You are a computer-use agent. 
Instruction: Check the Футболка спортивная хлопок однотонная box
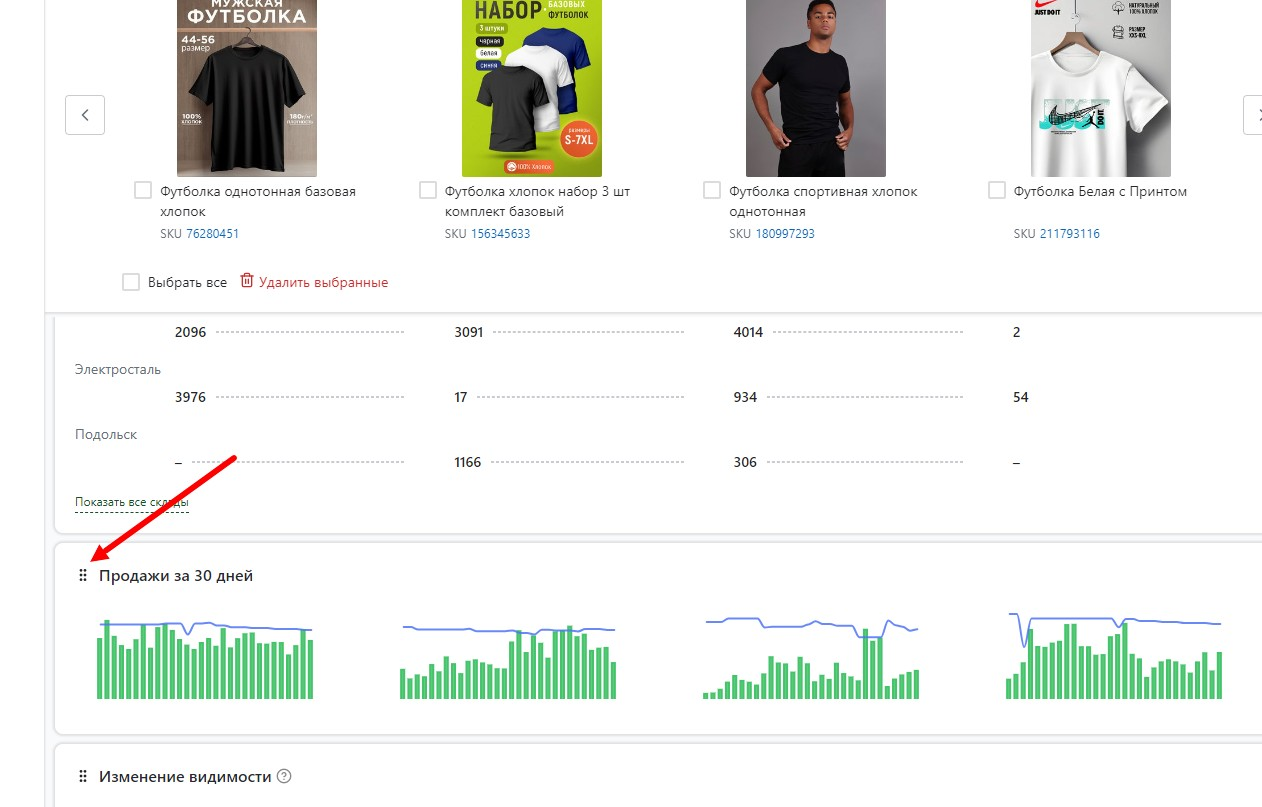[712, 191]
